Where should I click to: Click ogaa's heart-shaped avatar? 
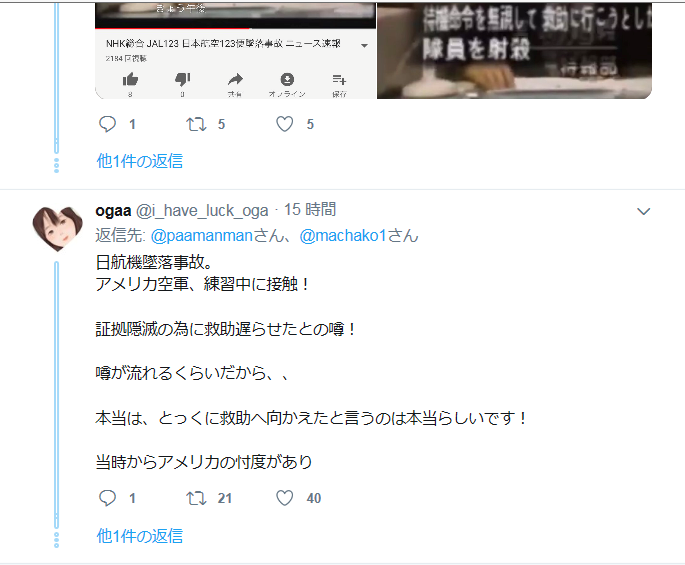57,229
